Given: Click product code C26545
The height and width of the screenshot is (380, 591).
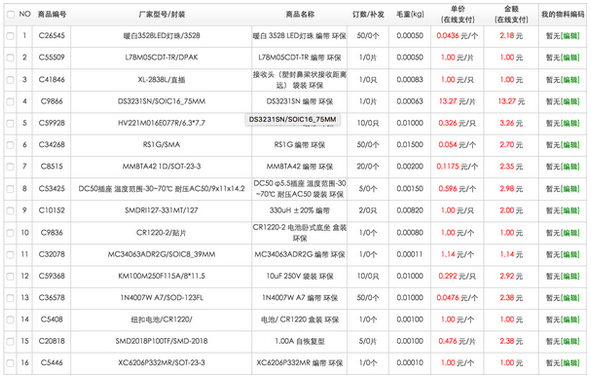Looking at the screenshot, I should point(52,36).
